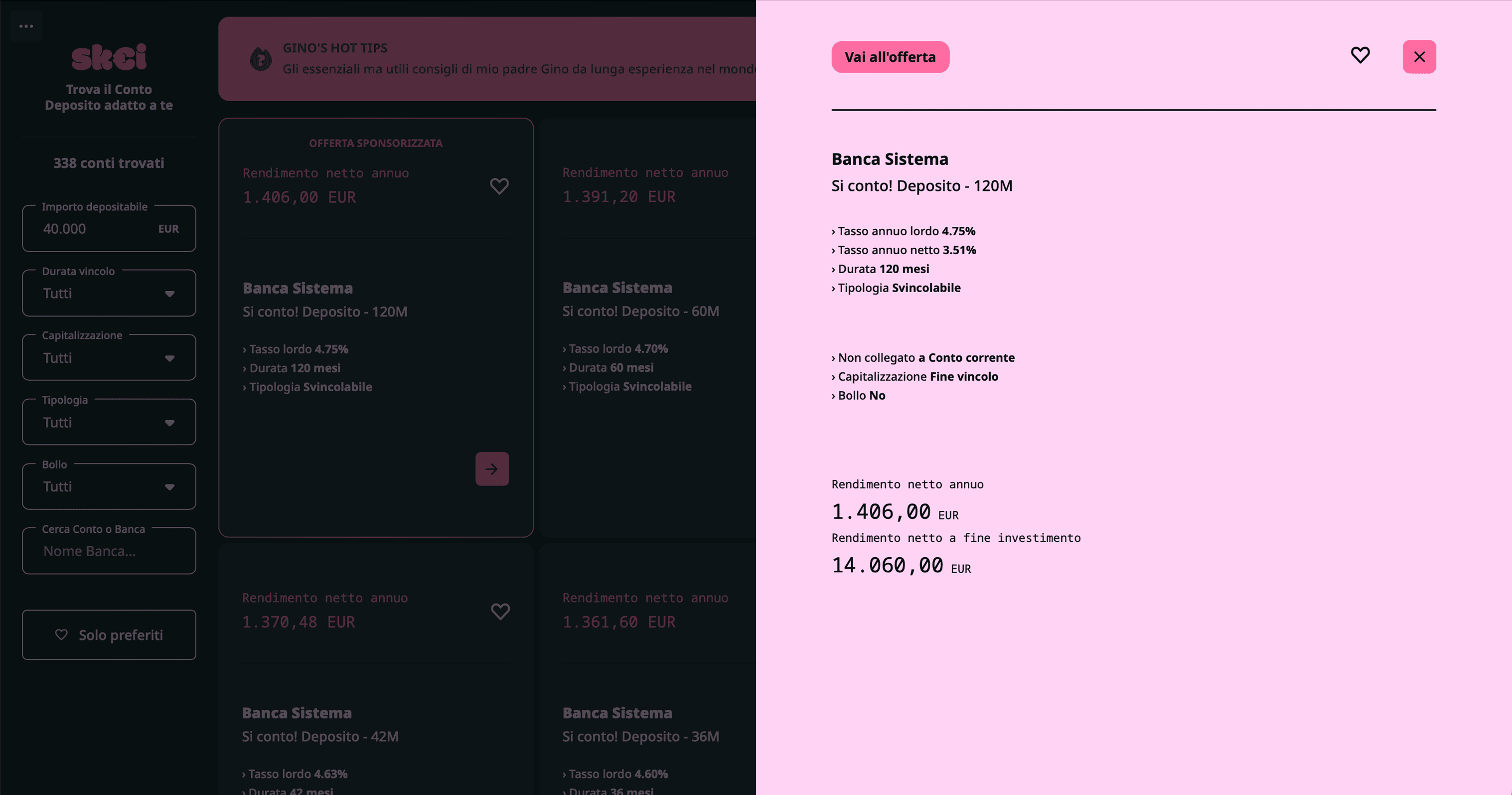Click the skei logo
This screenshot has width=1512, height=795.
point(109,57)
